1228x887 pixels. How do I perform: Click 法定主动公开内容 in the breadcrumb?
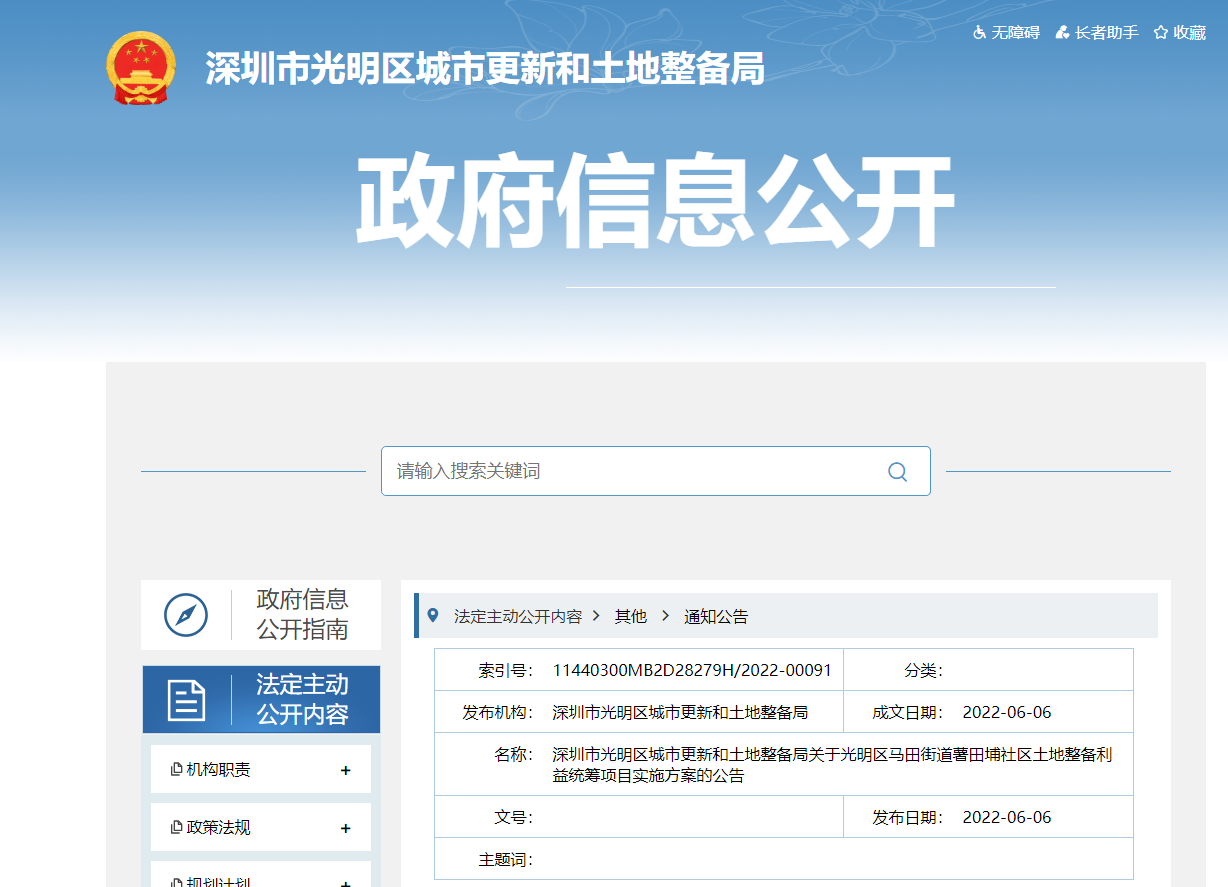point(517,617)
